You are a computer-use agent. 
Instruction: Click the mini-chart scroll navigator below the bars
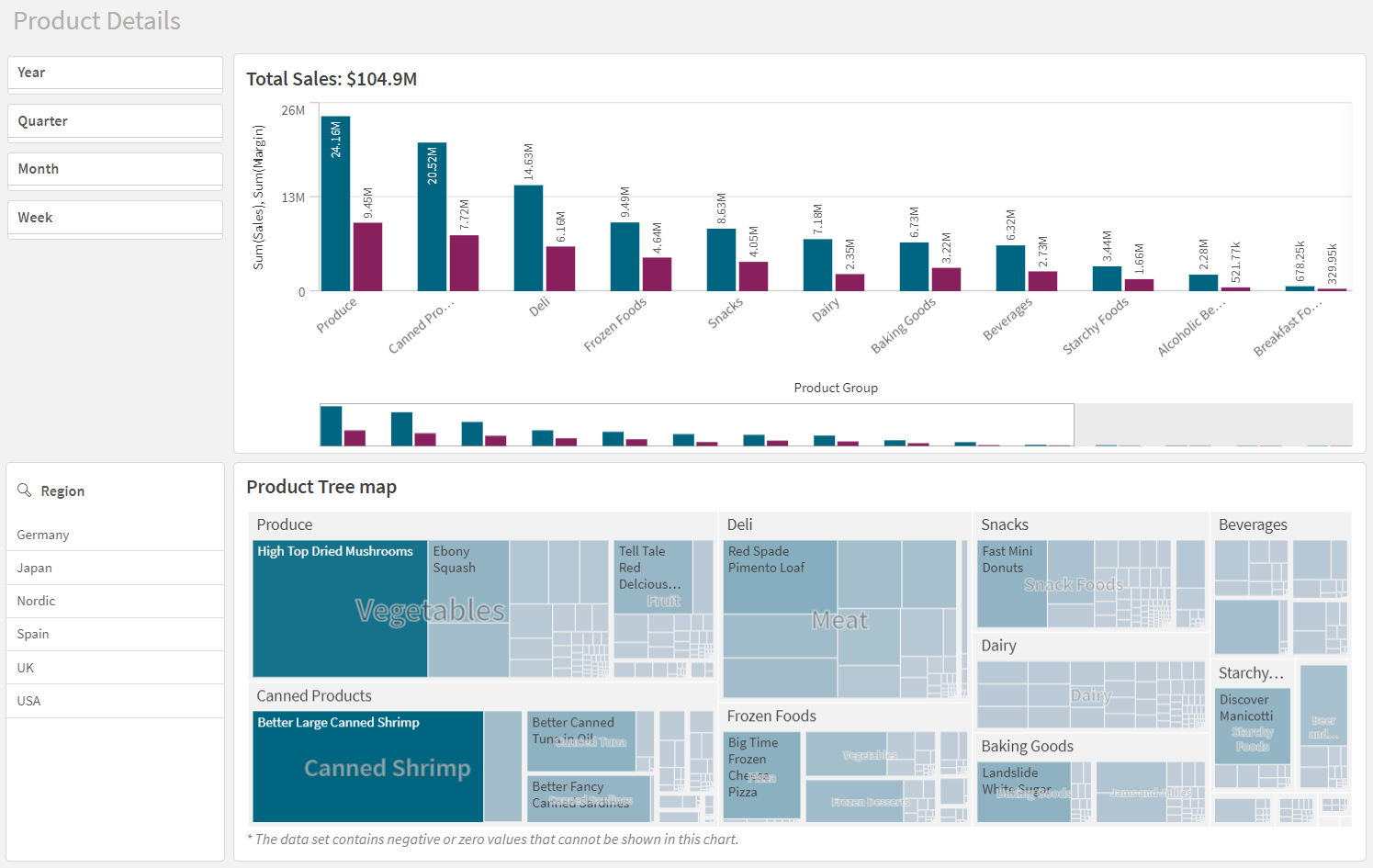(696, 425)
